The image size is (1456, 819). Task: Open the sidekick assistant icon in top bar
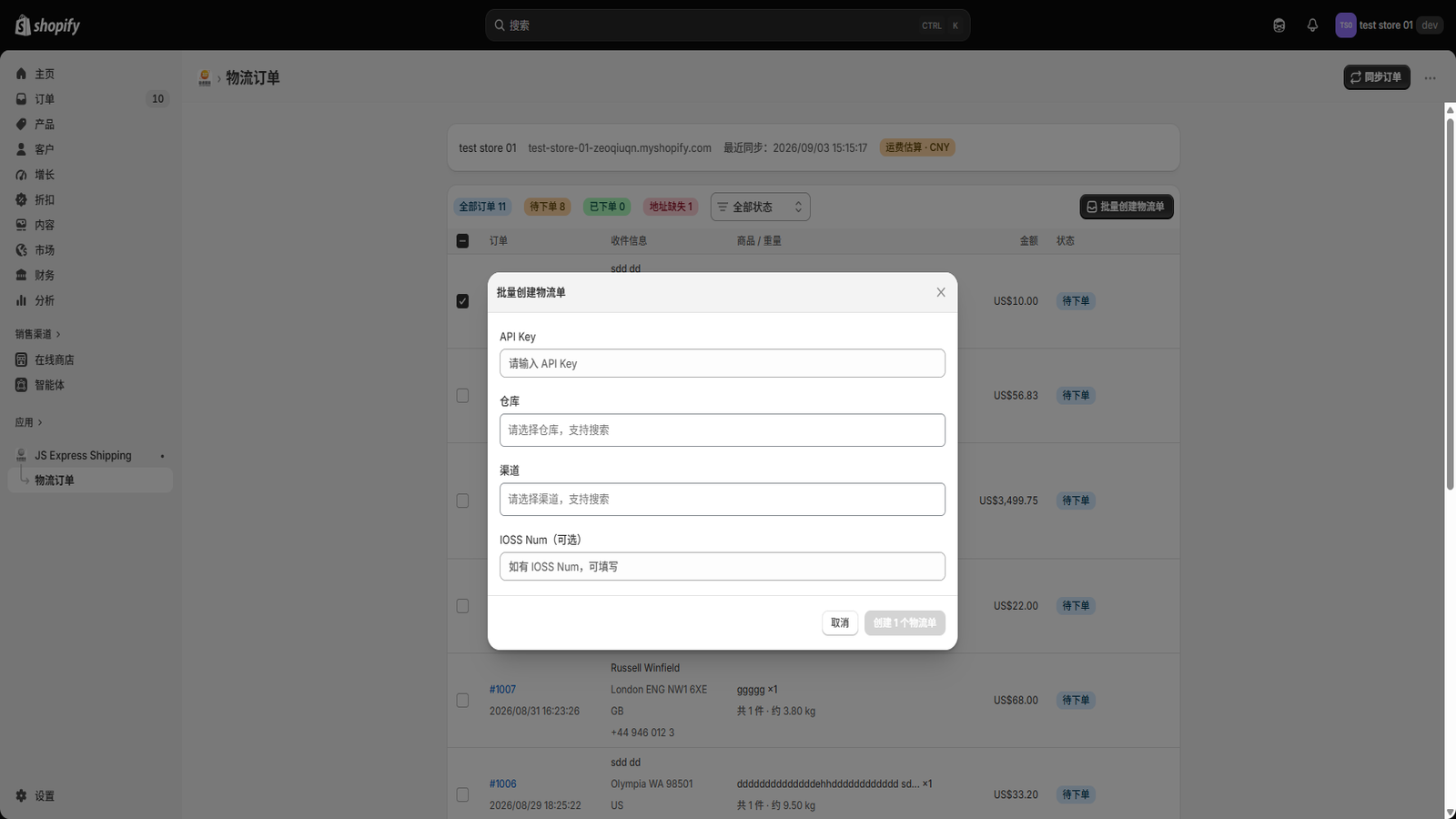(1279, 25)
